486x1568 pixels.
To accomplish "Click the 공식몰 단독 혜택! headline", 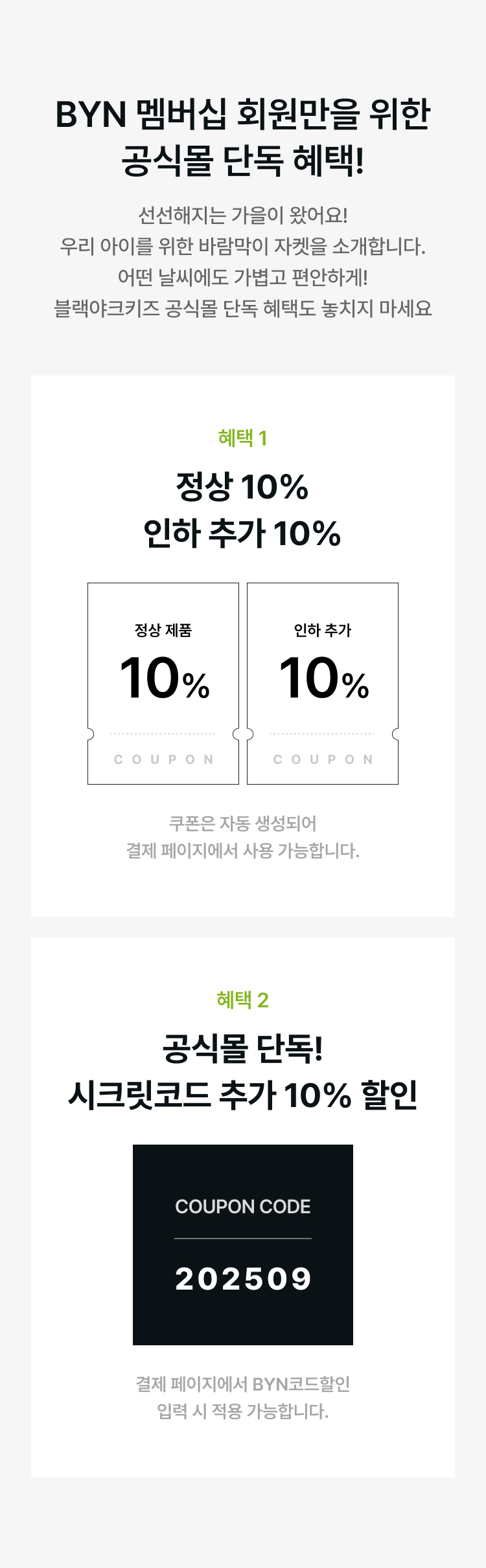I will pos(243,161).
